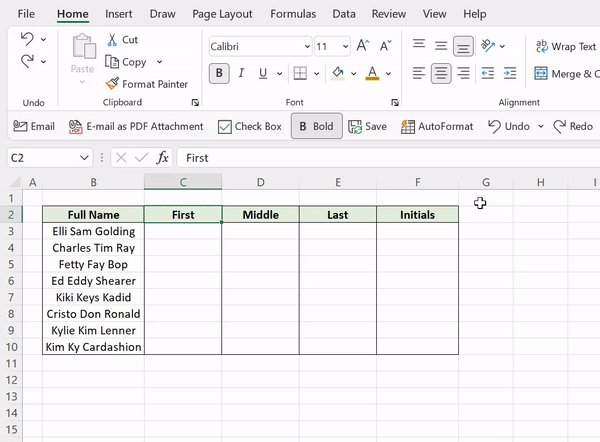This screenshot has width=600, height=442.
Task: Open the File tab
Action: click(x=26, y=14)
